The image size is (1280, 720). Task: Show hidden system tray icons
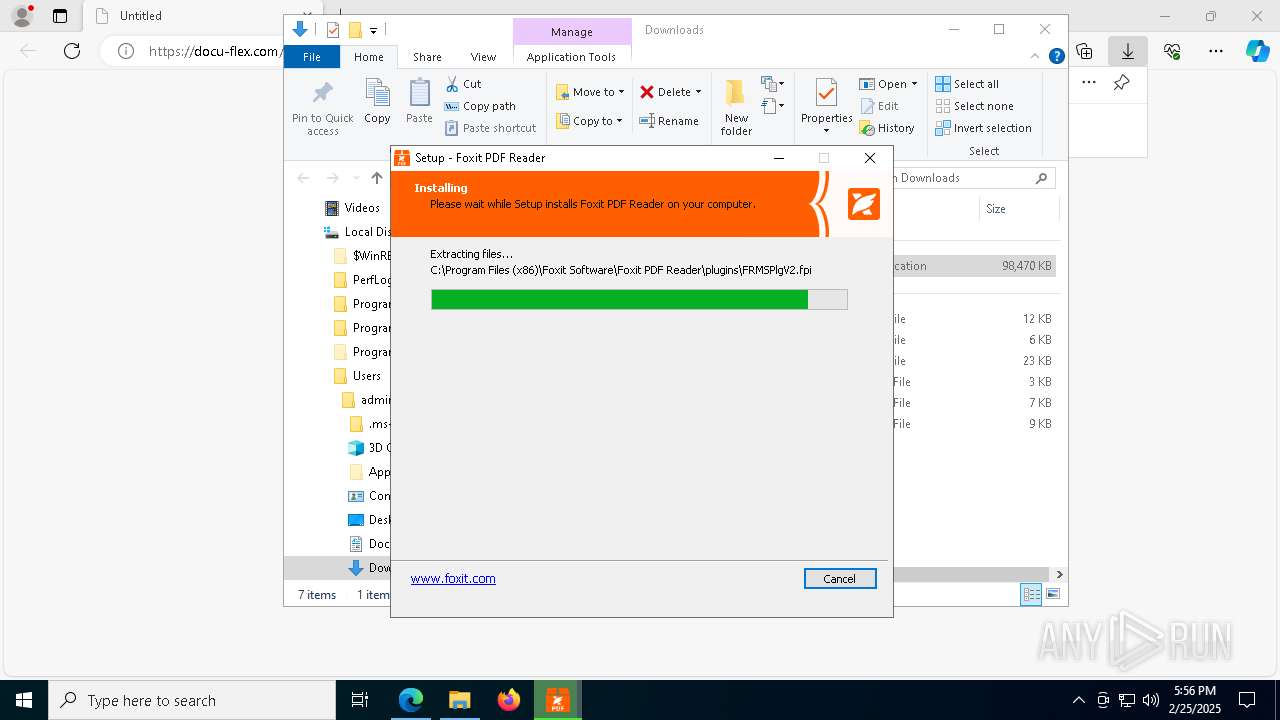1078,700
